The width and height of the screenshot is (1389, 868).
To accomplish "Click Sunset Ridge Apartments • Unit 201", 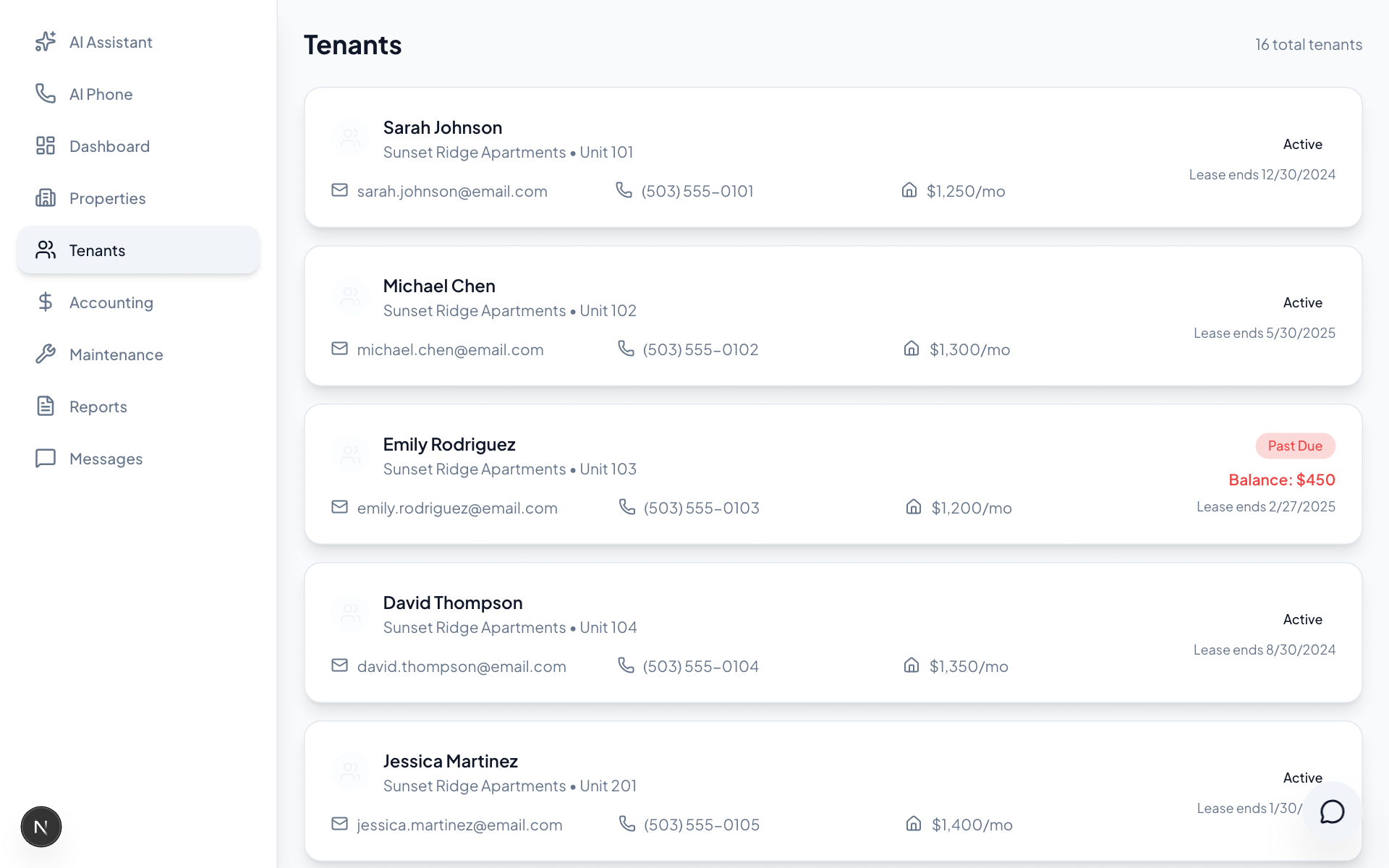I will [510, 786].
